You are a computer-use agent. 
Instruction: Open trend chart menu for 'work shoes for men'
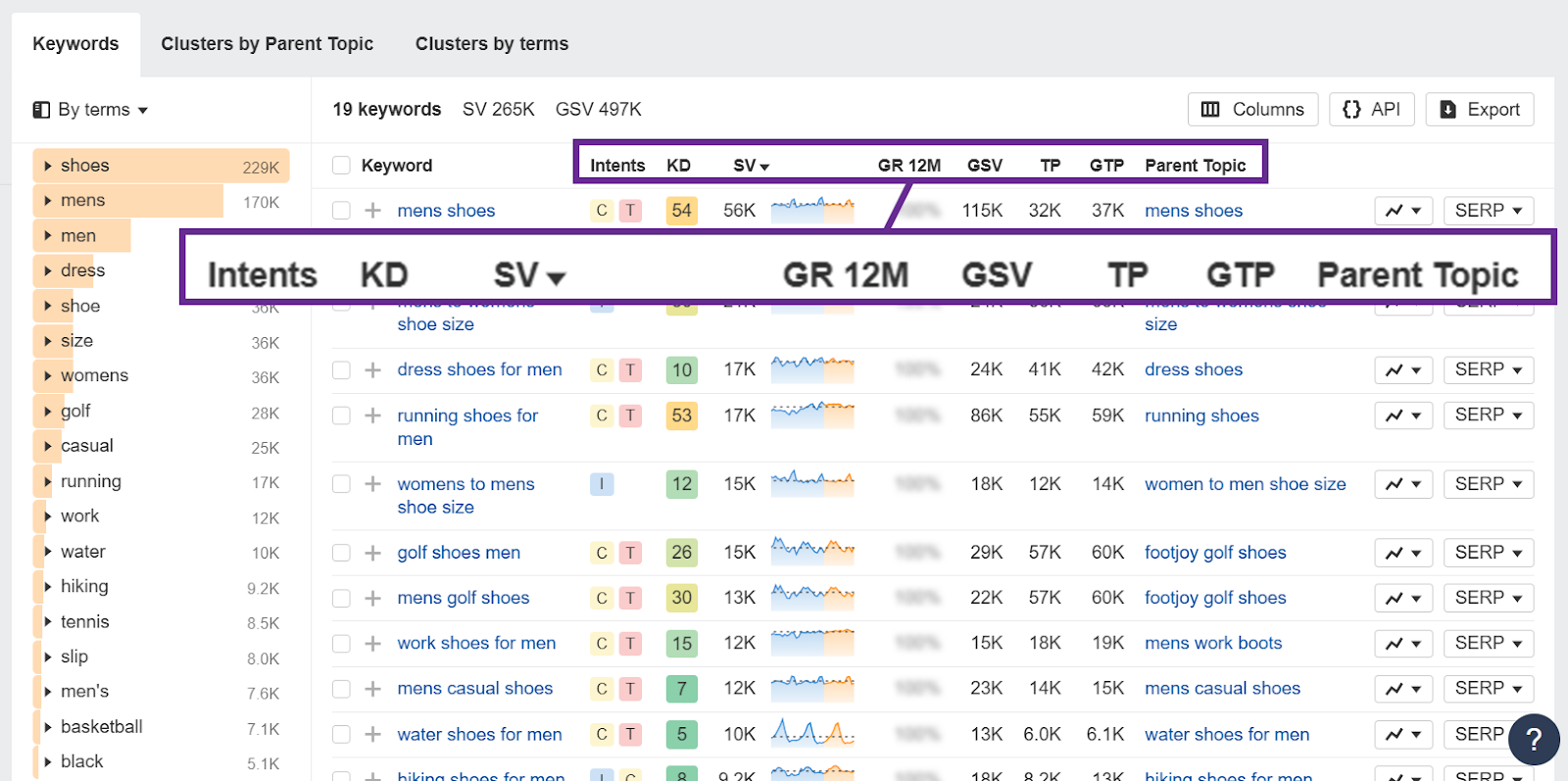[1403, 644]
